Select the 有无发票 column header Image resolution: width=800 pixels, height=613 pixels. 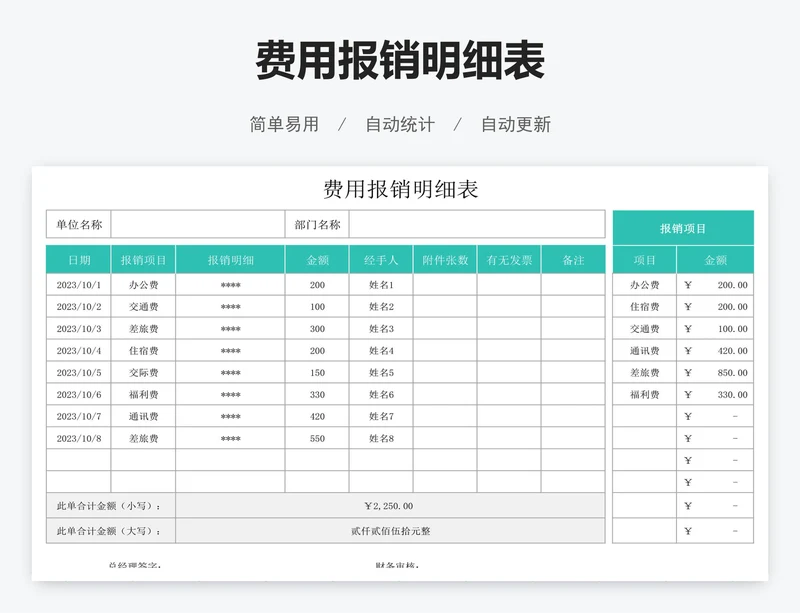[509, 260]
